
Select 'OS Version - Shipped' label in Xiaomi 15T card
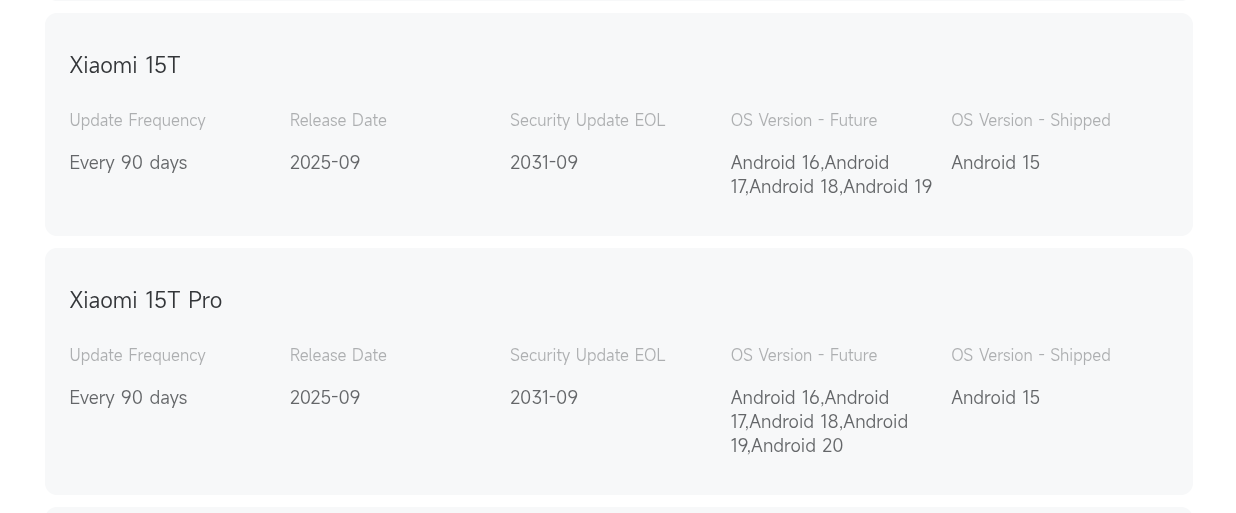pyautogui.click(x=1030, y=120)
